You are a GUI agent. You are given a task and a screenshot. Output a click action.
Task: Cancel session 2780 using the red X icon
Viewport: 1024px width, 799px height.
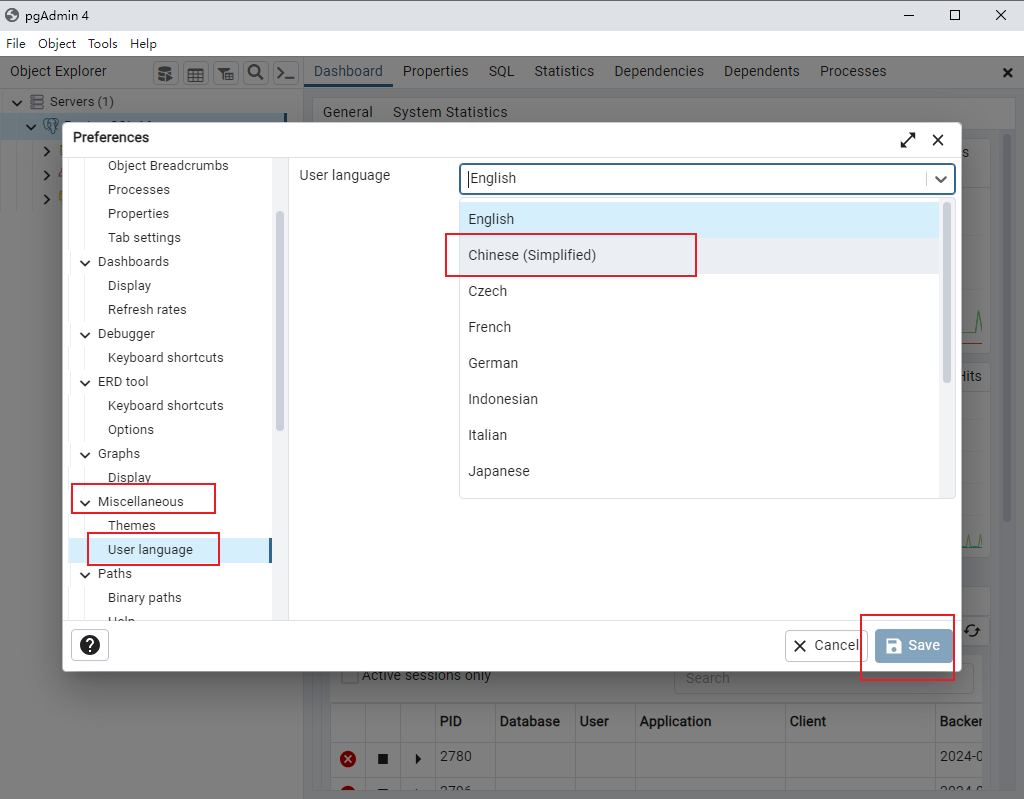(x=347, y=759)
